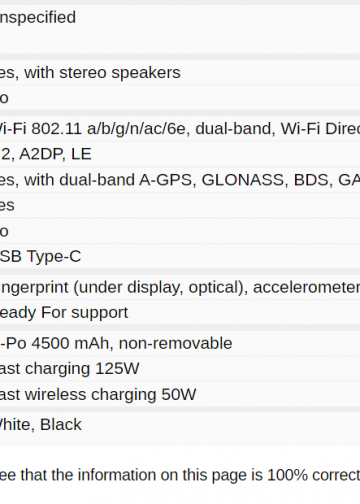Click the word 'non-removable' in battery row
This screenshot has height=504, width=360.
point(175,343)
